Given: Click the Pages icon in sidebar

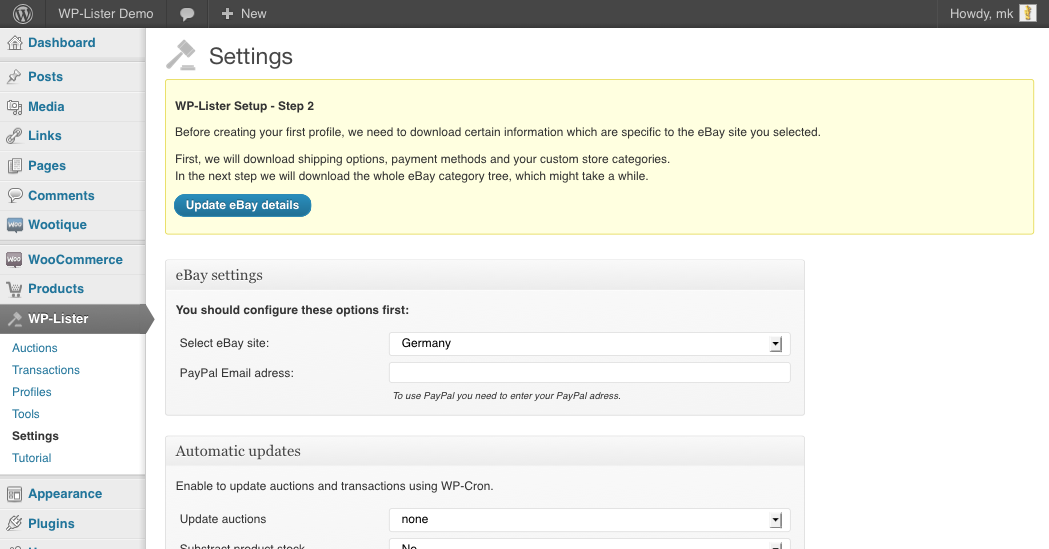Looking at the screenshot, I should (14, 166).
